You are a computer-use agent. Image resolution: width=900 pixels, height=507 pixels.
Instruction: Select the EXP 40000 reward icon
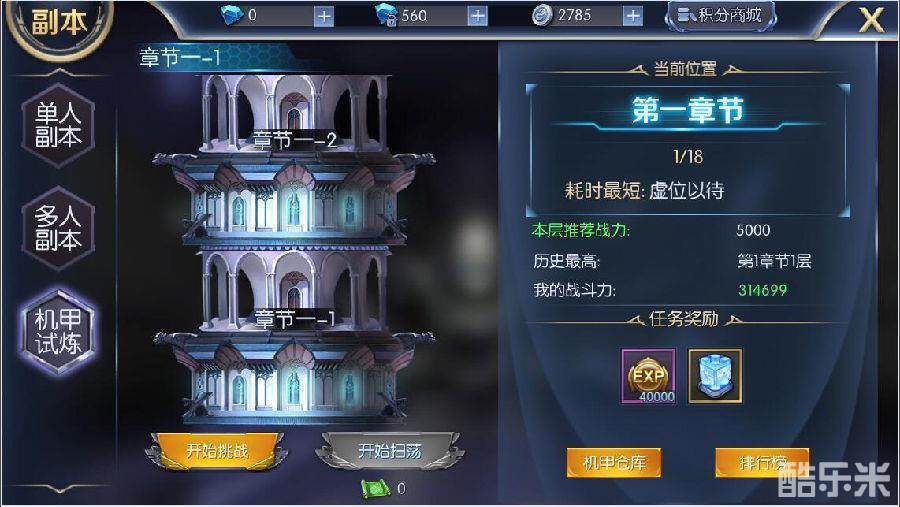[x=649, y=376]
